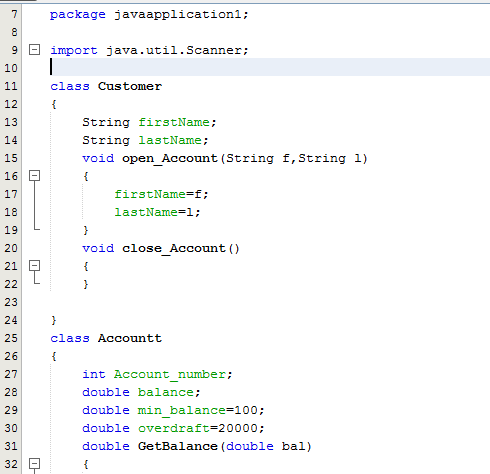Click line number 24 in the gutter
The width and height of the screenshot is (490, 474).
(x=11, y=320)
